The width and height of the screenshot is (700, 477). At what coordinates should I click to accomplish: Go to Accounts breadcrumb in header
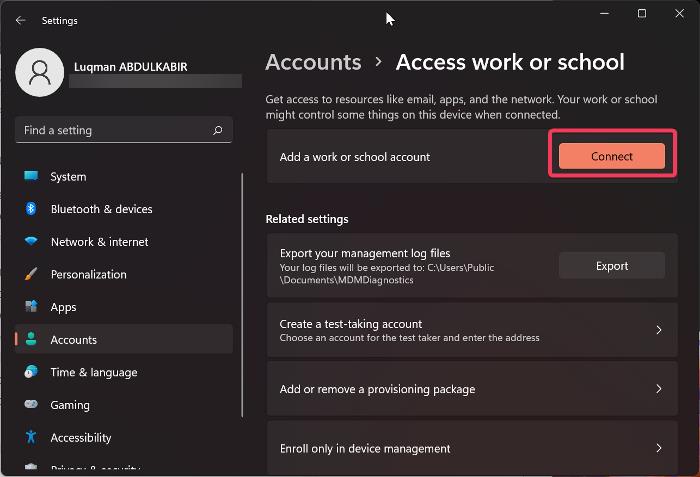[x=314, y=62]
